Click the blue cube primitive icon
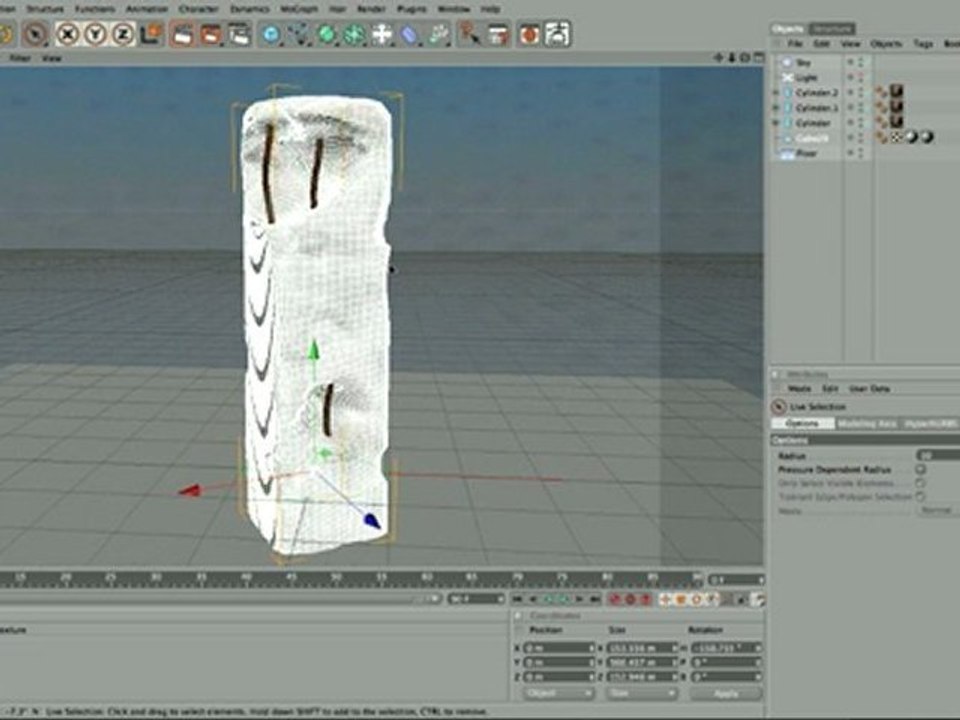Image resolution: width=960 pixels, height=720 pixels. click(x=271, y=34)
